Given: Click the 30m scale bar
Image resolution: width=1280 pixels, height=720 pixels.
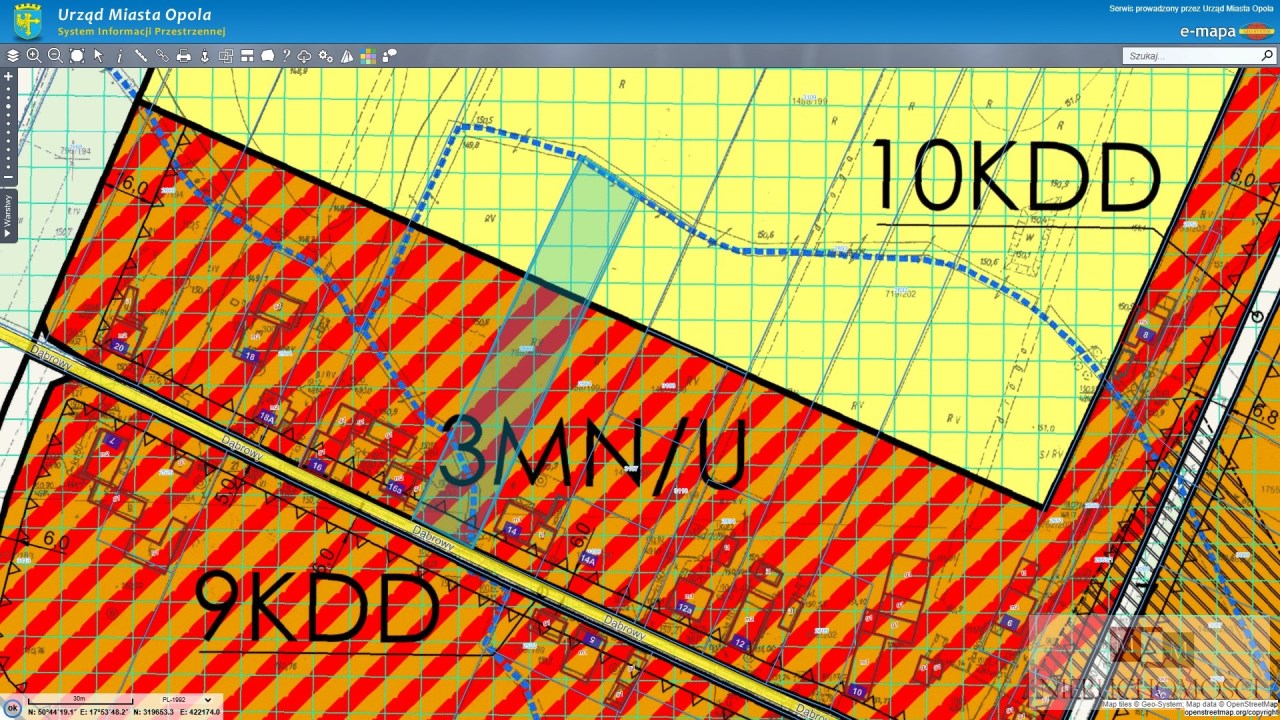Looking at the screenshot, I should [79, 700].
